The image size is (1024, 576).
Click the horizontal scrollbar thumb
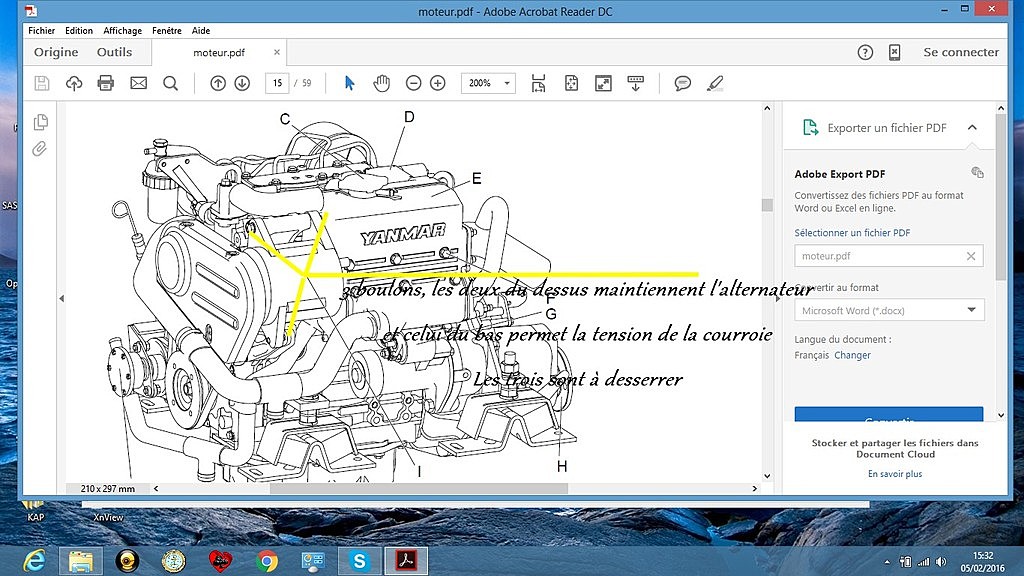click(419, 488)
